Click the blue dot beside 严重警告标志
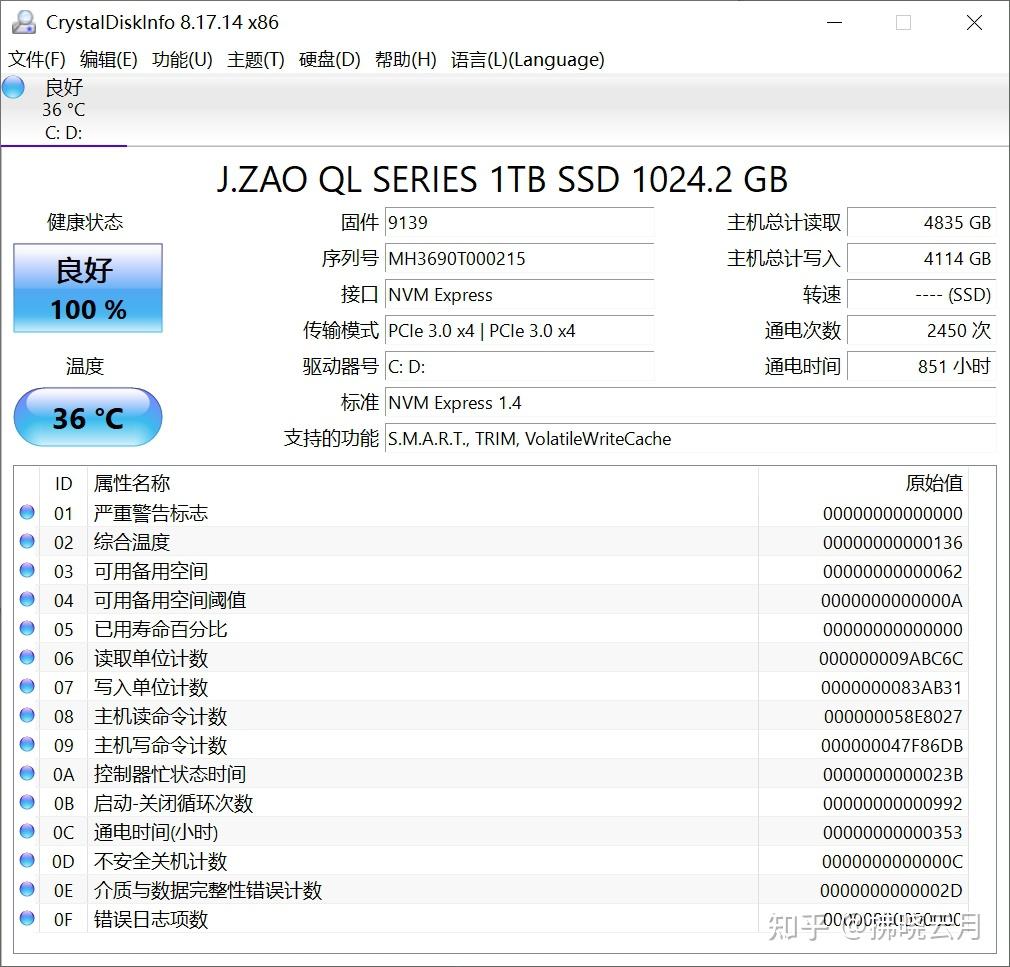 point(26,512)
